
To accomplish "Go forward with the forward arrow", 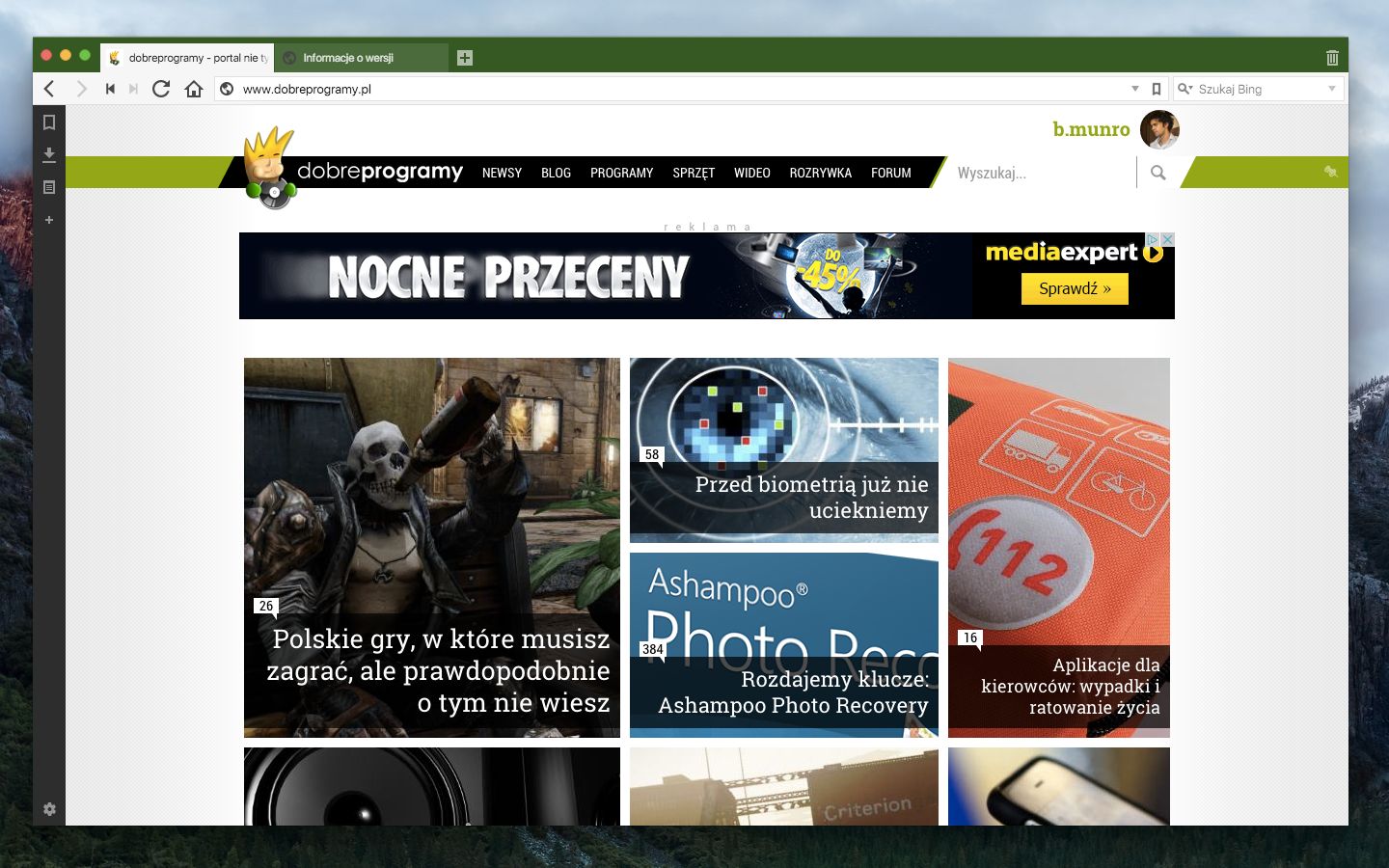I will (x=81, y=89).
